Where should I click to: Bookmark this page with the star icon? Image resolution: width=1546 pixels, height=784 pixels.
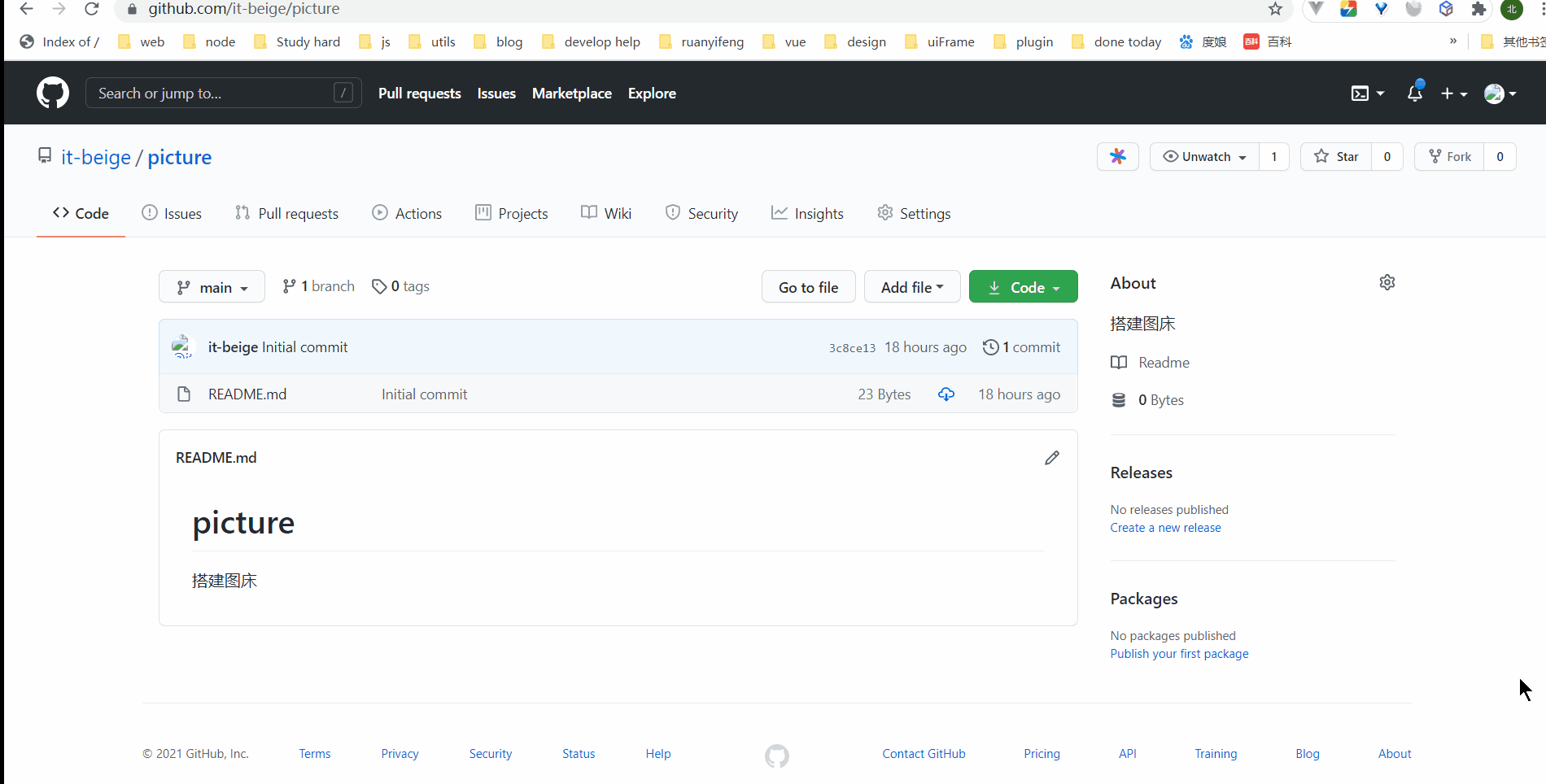1275,9
